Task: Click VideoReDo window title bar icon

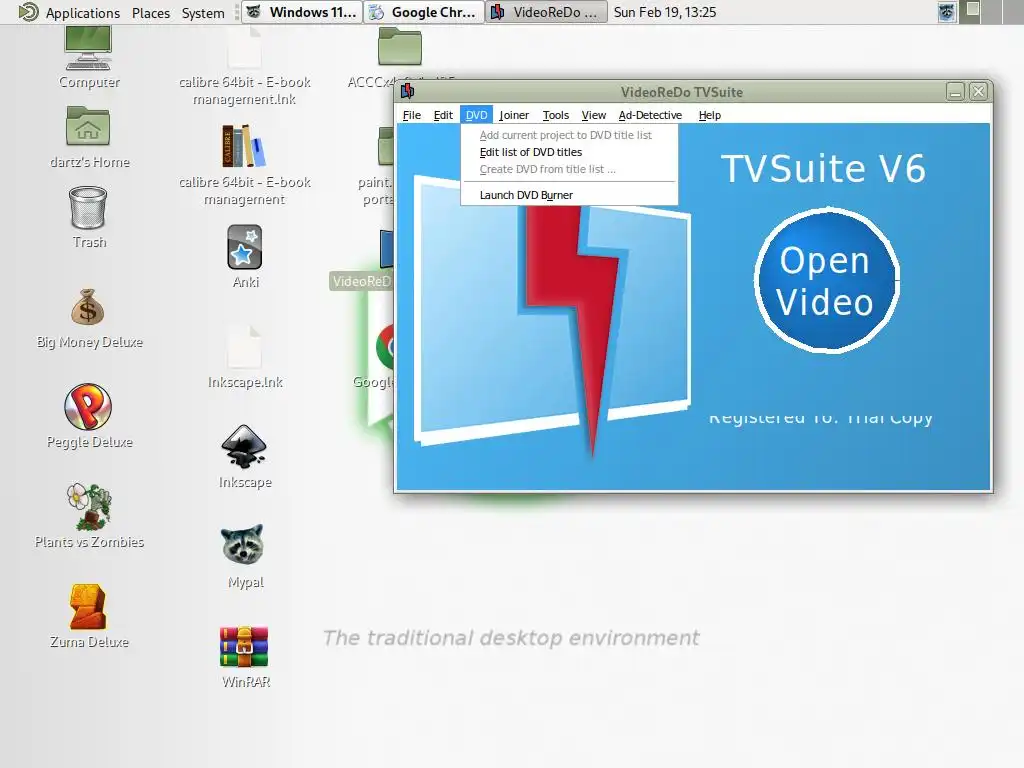Action: point(408,91)
